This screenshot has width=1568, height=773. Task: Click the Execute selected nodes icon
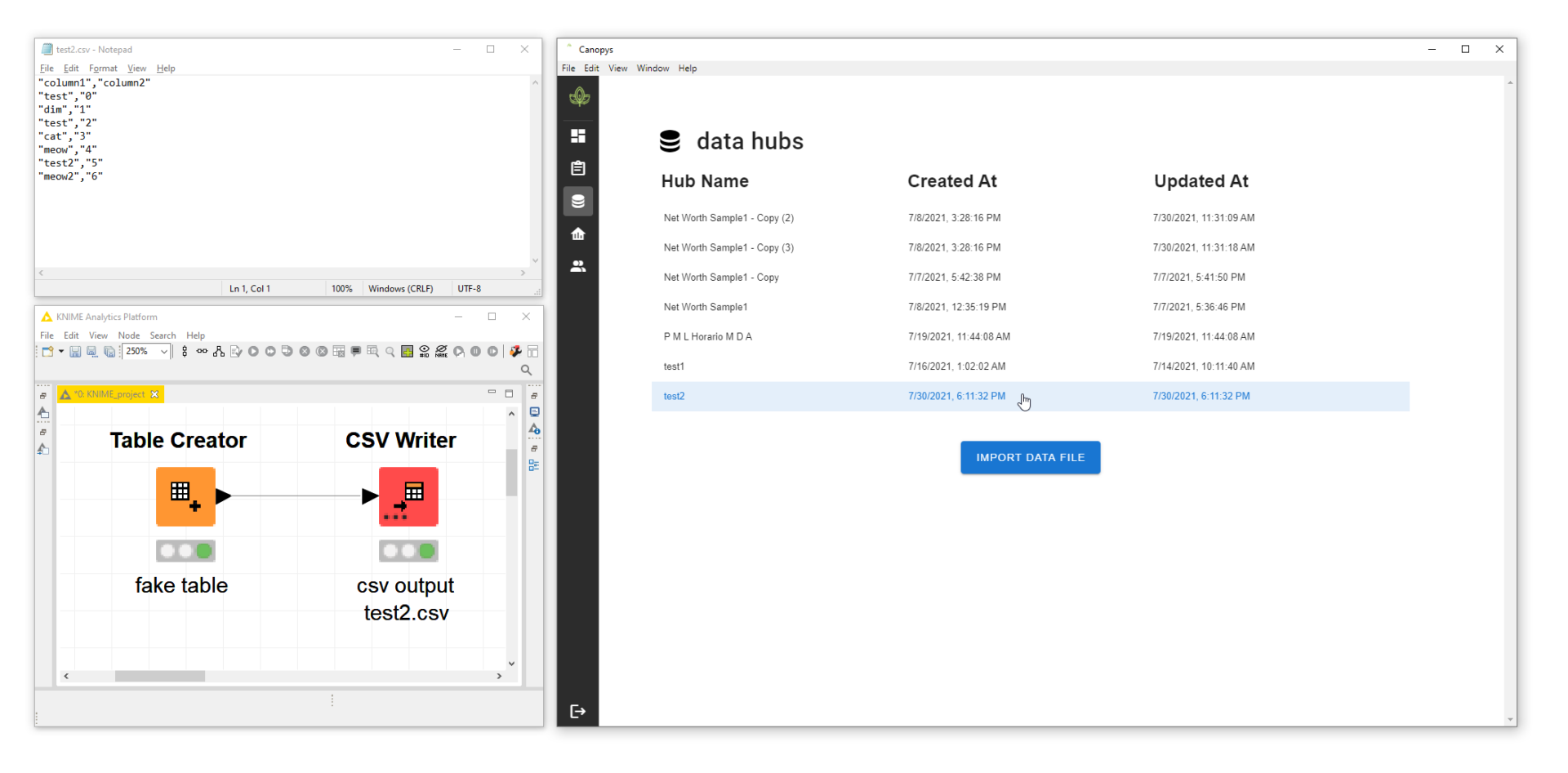click(x=253, y=352)
